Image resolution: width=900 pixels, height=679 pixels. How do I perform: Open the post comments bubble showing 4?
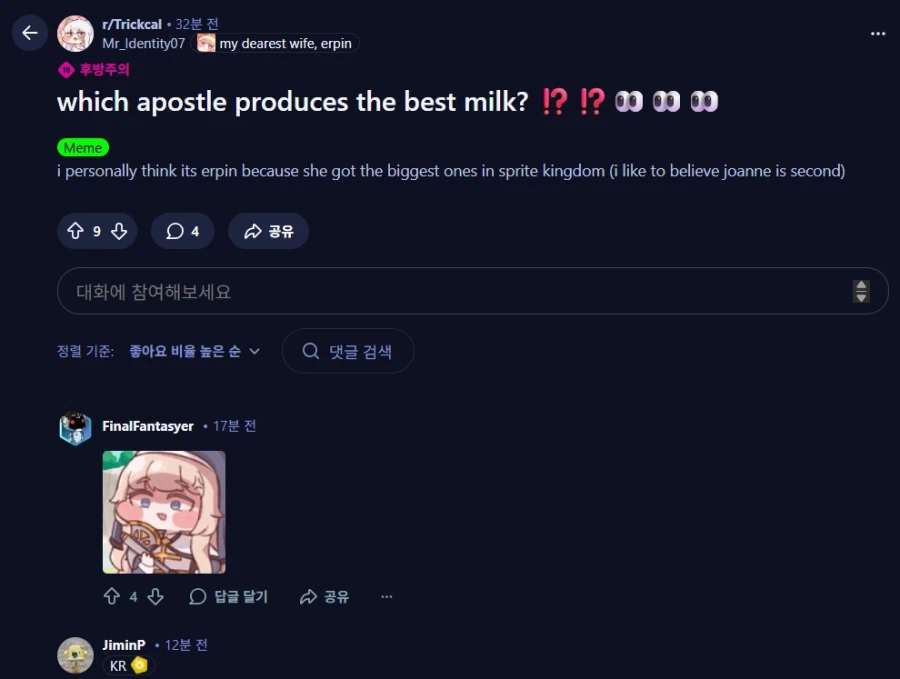[x=183, y=231]
